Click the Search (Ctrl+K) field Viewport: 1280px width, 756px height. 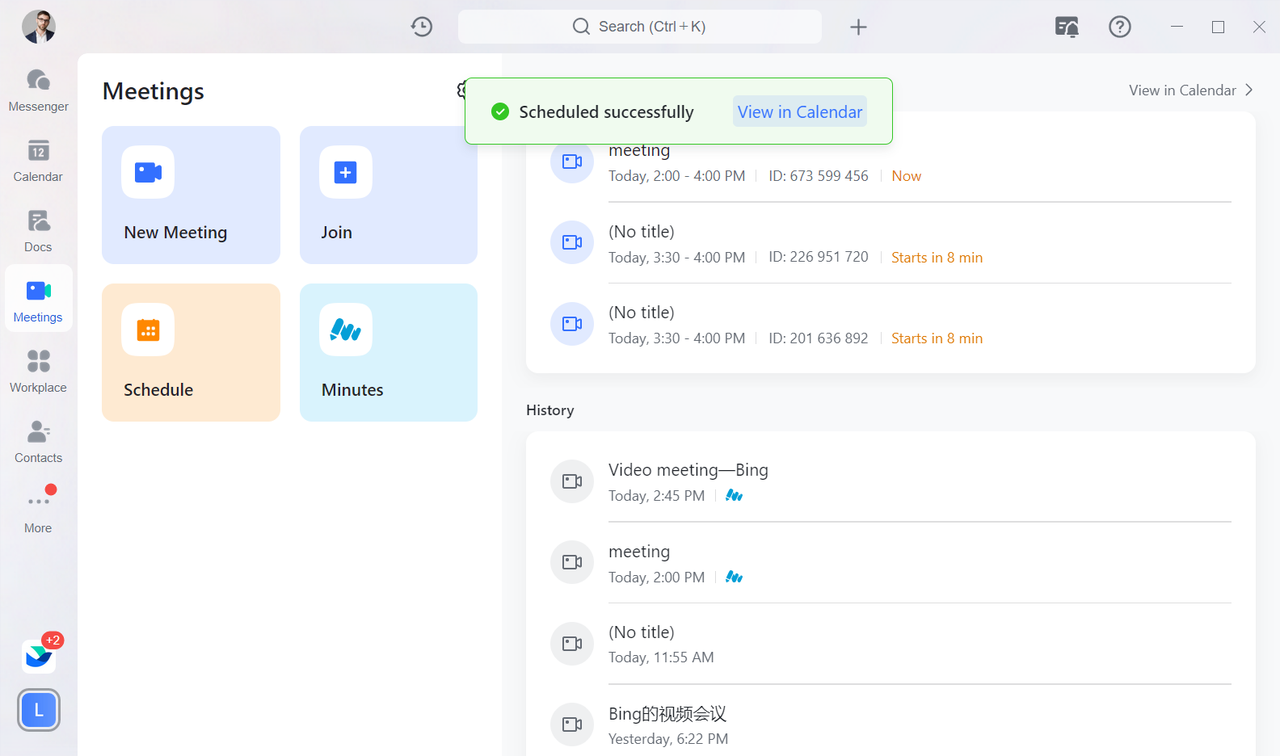639,27
